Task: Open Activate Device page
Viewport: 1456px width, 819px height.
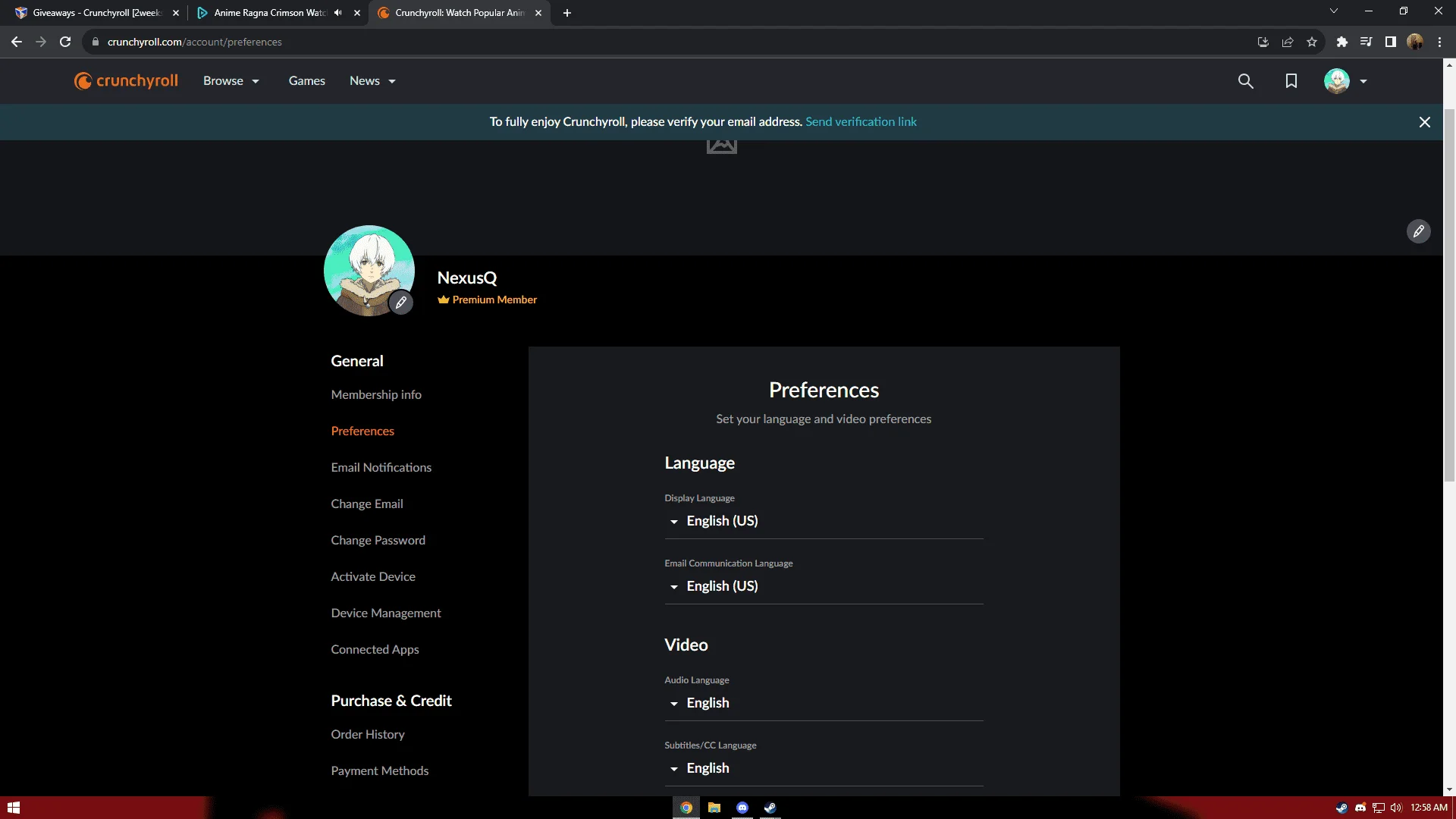Action: coord(373,577)
